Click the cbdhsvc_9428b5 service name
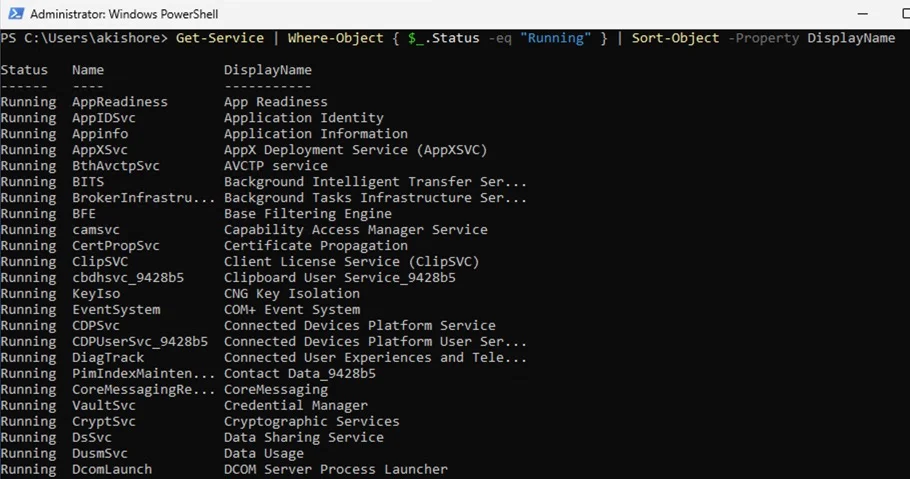This screenshot has width=910, height=479. click(x=128, y=278)
